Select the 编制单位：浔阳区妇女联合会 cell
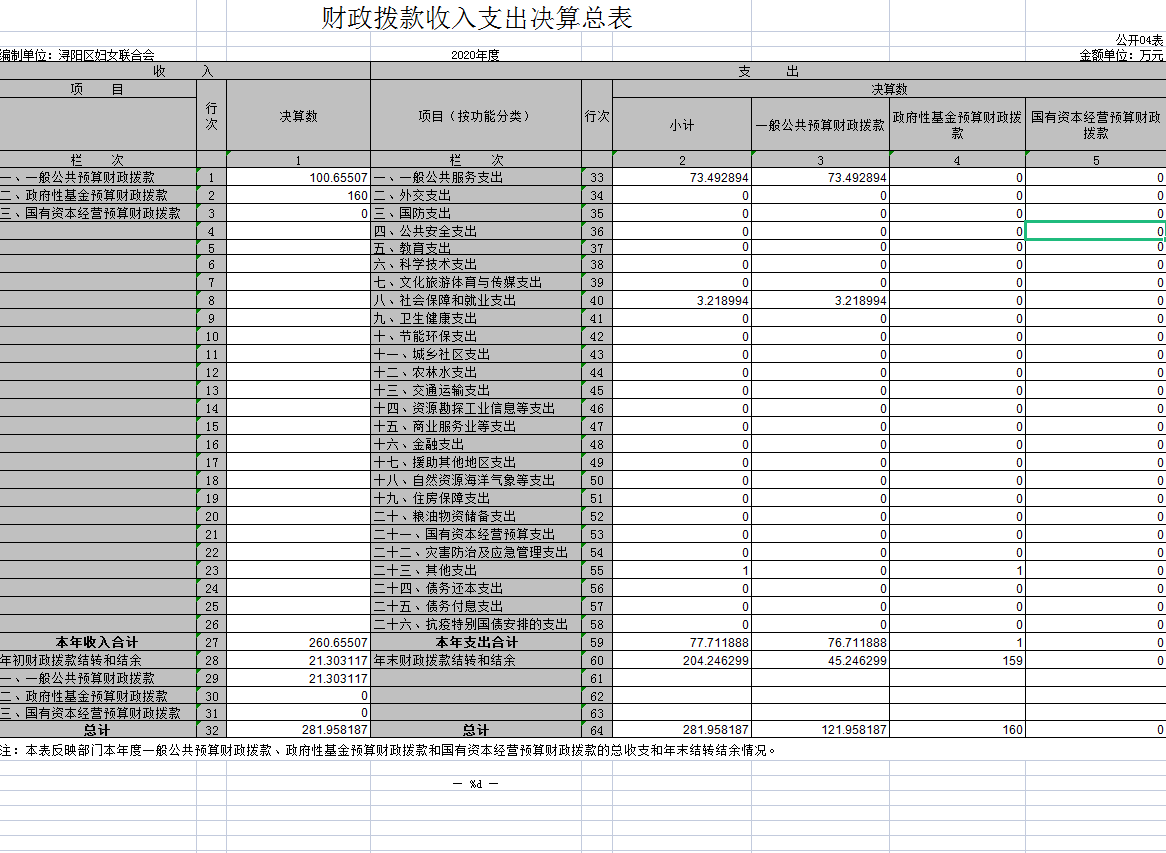 pos(78,55)
